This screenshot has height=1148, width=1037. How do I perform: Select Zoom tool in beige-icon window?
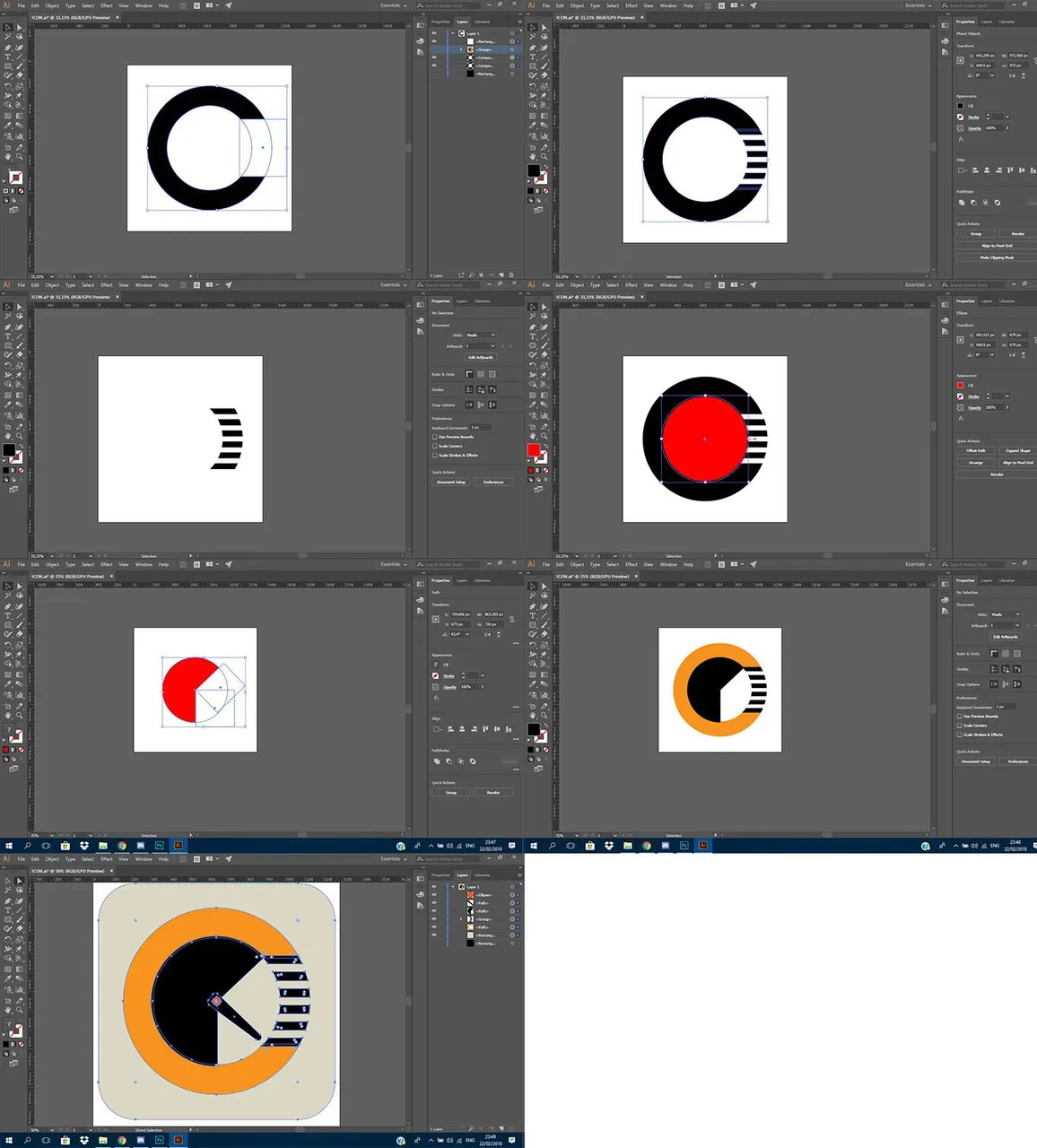point(19,1010)
